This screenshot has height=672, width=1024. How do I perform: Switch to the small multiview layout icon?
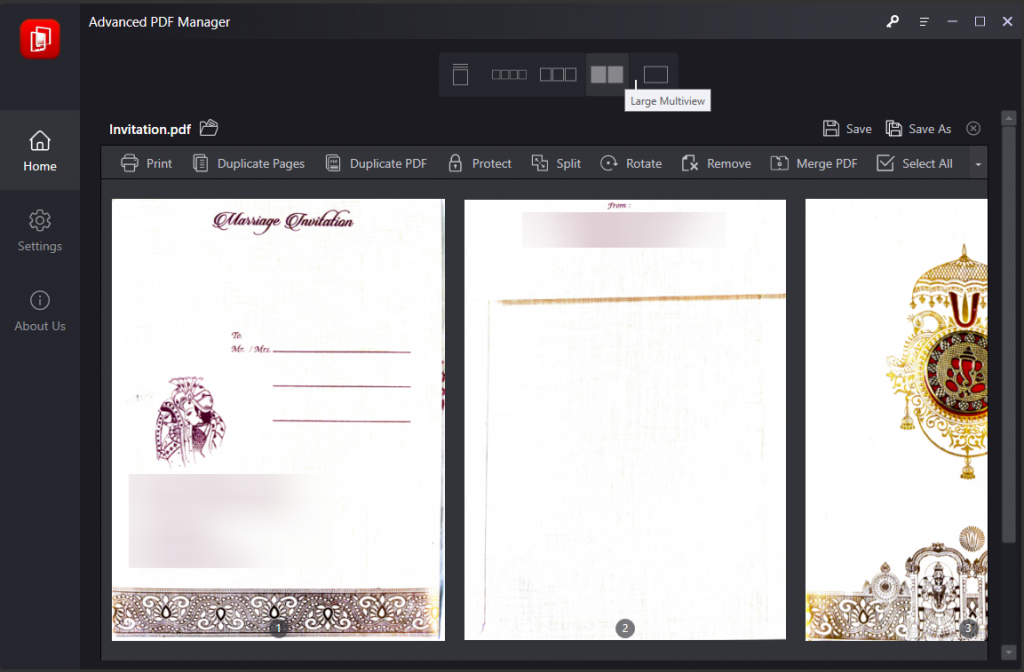click(508, 73)
